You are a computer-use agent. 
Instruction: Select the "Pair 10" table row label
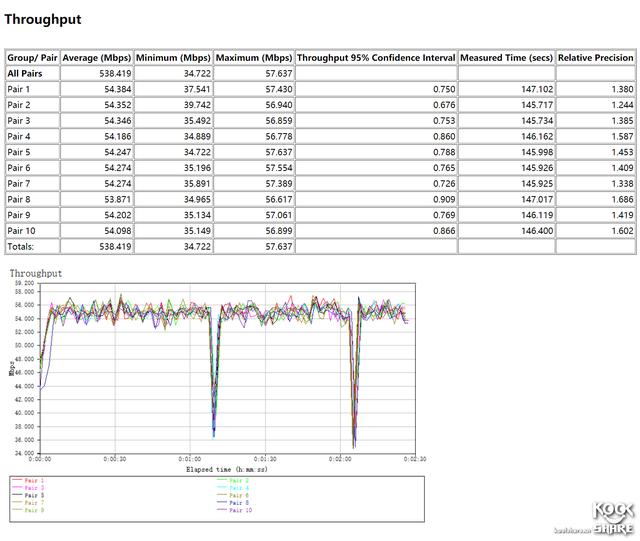pyautogui.click(x=21, y=231)
